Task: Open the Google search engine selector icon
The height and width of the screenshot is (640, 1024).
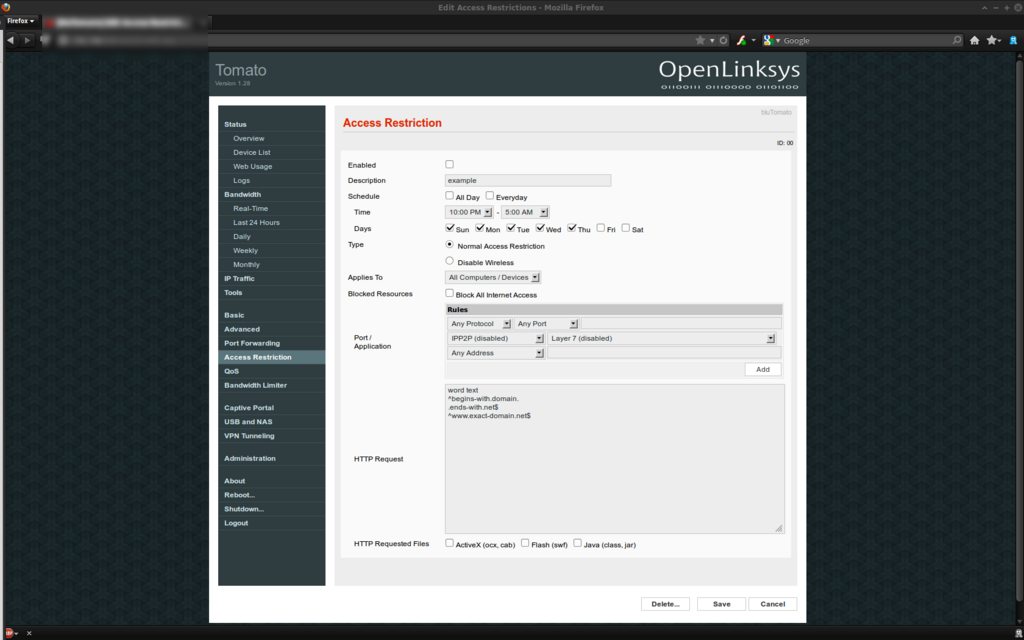Action: [x=769, y=40]
